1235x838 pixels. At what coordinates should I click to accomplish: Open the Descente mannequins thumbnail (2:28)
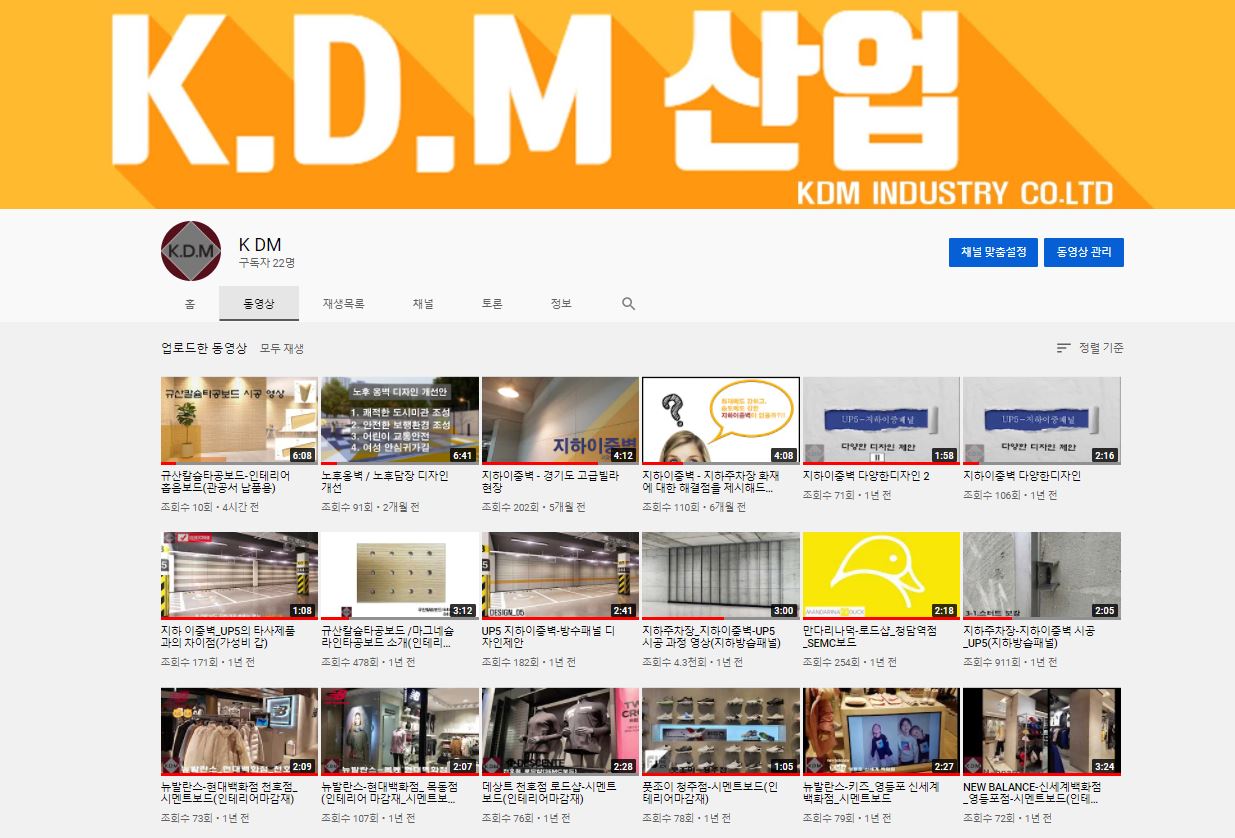[x=560, y=732]
